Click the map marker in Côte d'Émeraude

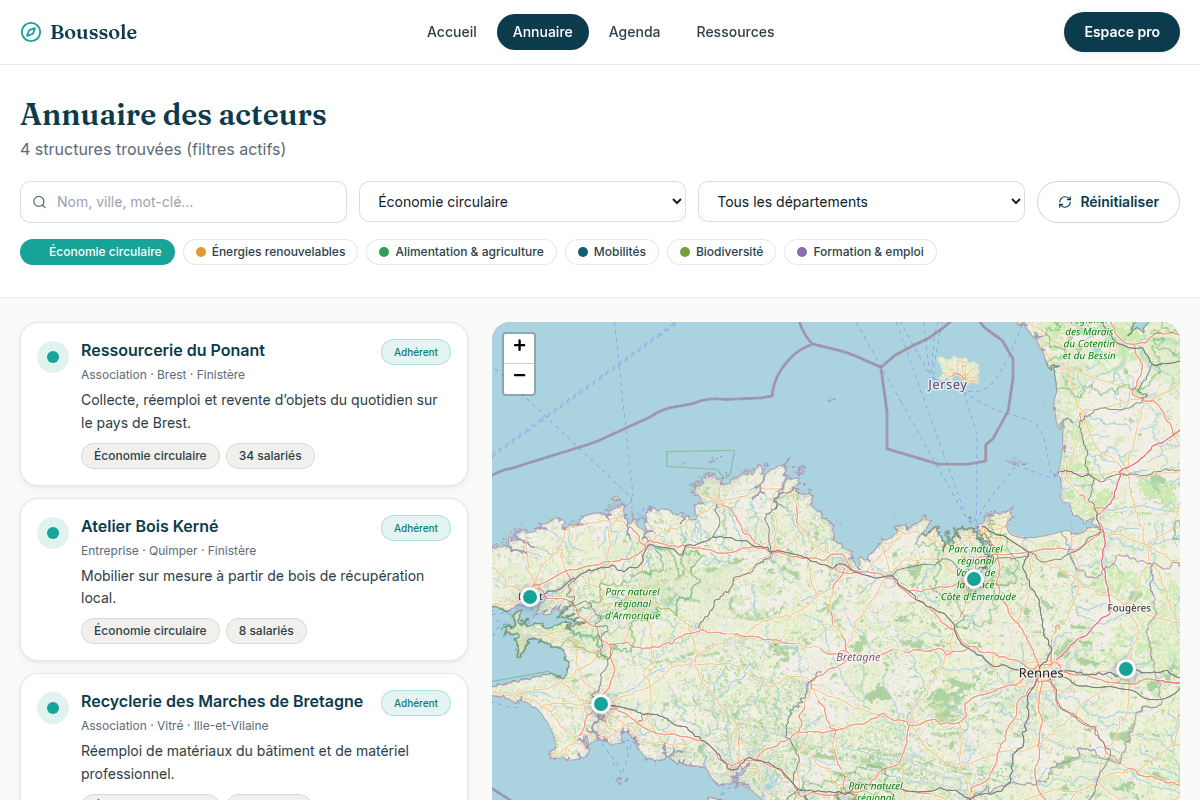point(974,579)
